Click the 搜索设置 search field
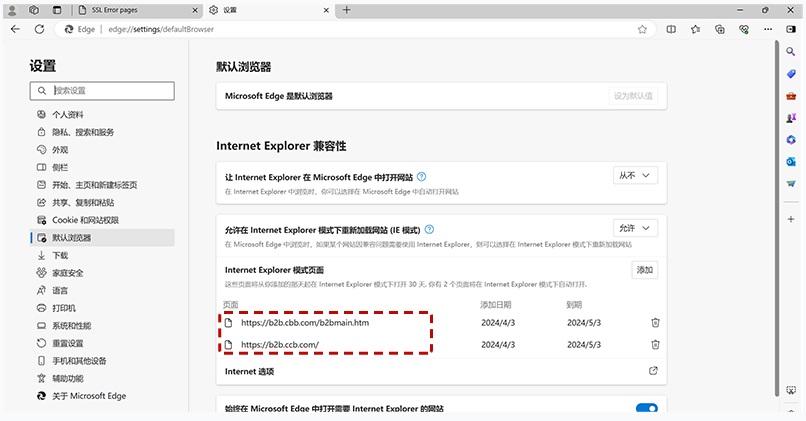806x421 pixels. click(x=102, y=90)
